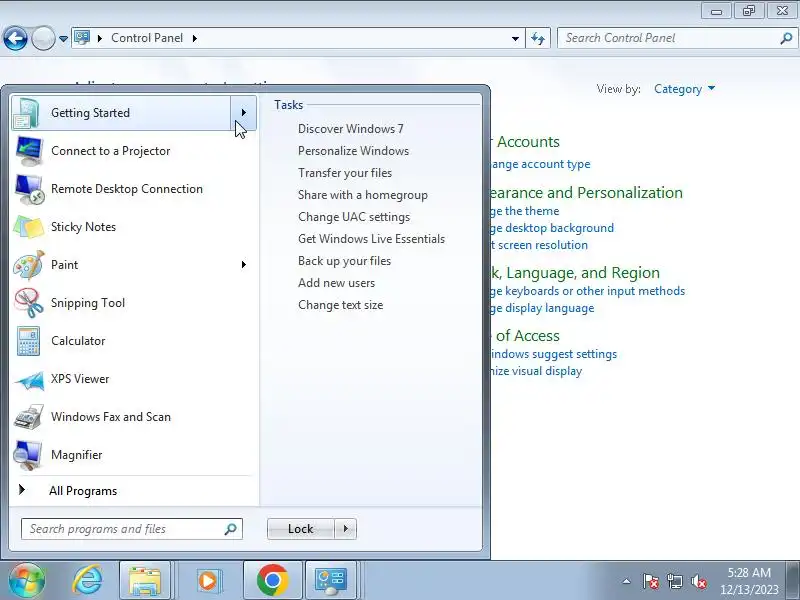
Task: Open the shutdown options arrow next to Lock
Action: coord(346,529)
